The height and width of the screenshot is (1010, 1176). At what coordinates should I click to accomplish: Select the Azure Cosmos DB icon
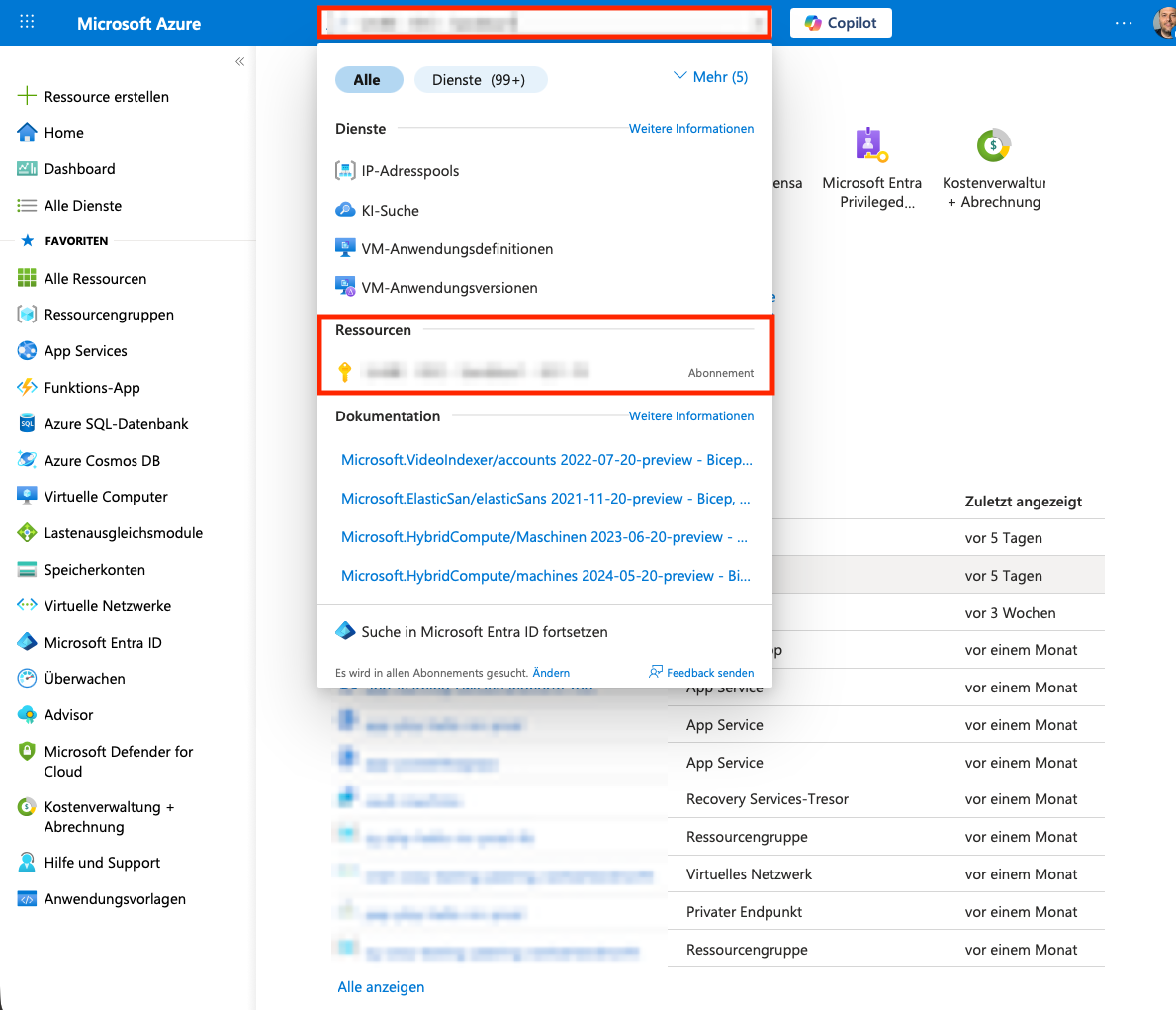[27, 460]
